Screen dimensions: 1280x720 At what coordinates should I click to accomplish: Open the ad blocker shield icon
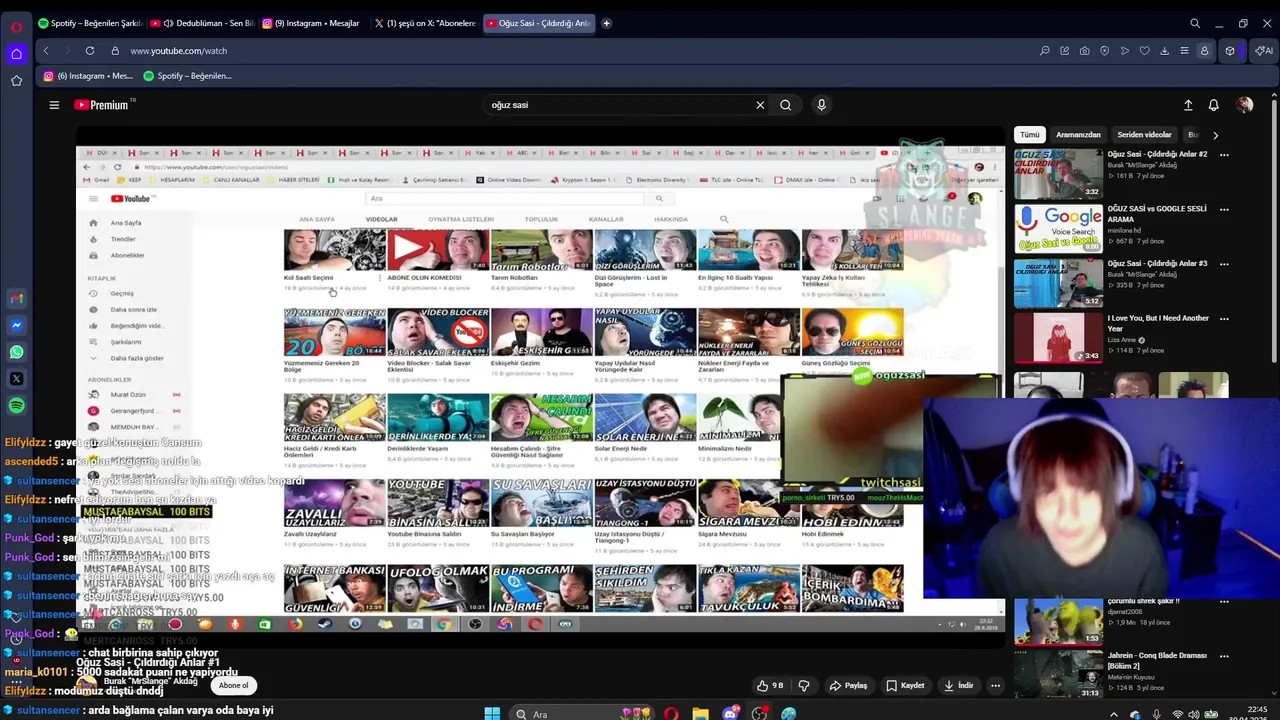(x=1105, y=51)
